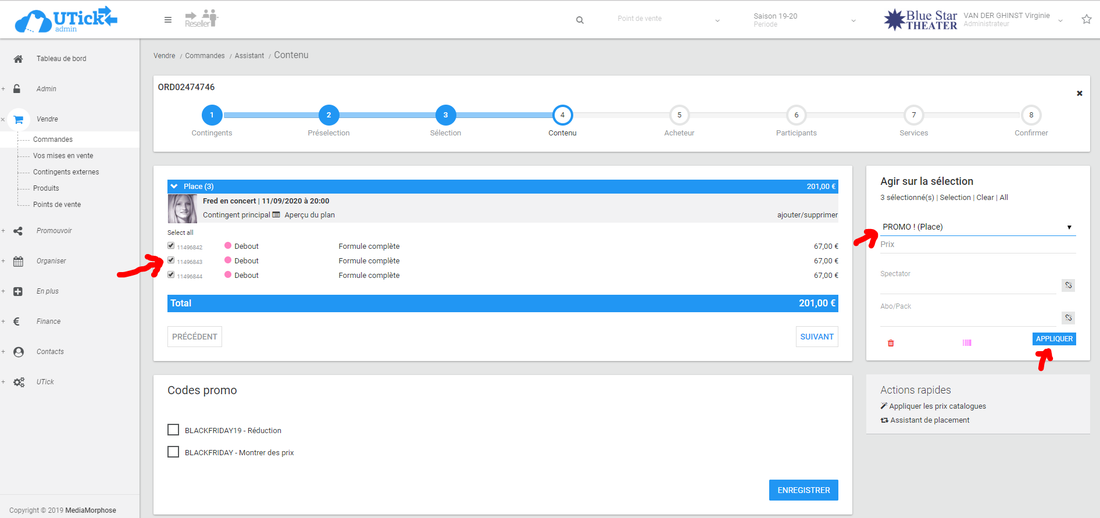This screenshot has height=518, width=1100.
Task: Open Tableau de bord home icon
Action: 18,59
